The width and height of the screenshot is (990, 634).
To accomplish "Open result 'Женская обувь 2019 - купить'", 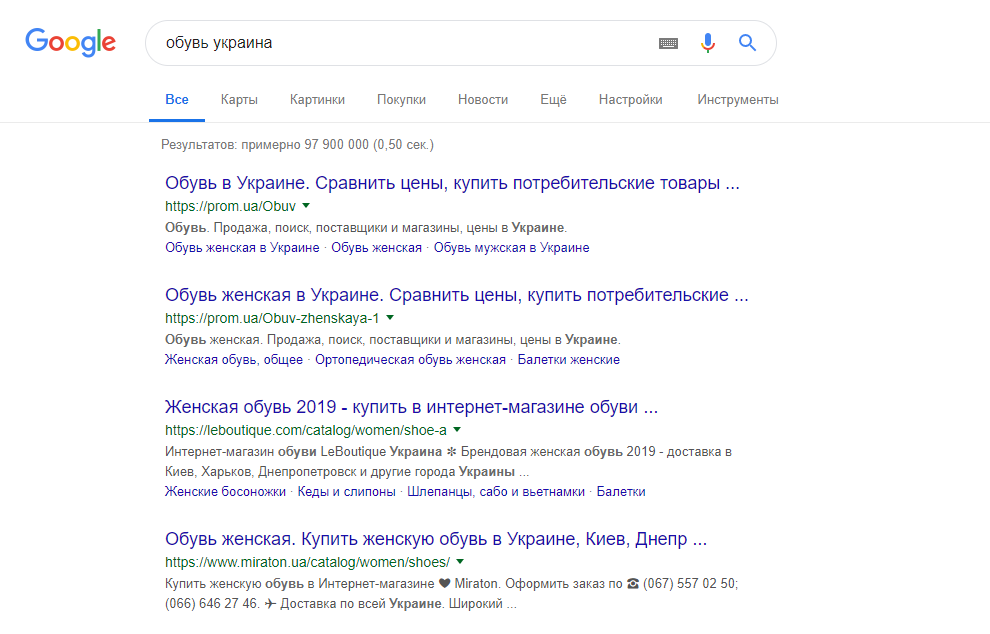I will click(x=412, y=407).
